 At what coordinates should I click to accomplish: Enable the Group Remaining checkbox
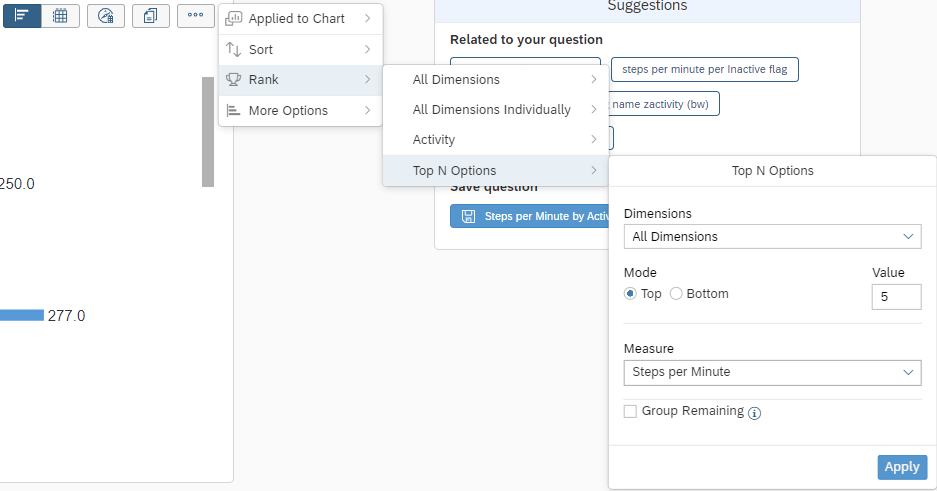[630, 411]
